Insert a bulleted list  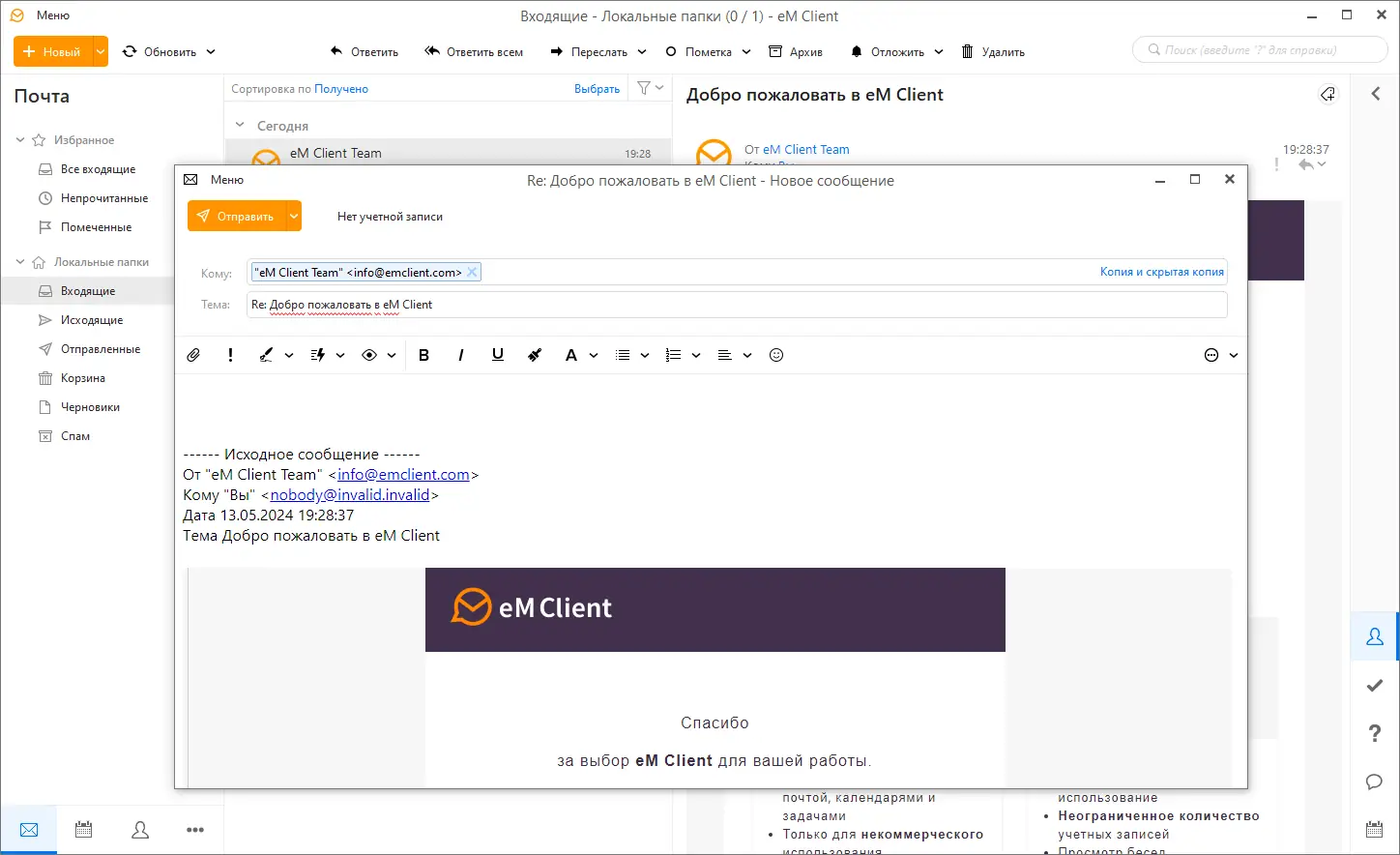pos(624,355)
